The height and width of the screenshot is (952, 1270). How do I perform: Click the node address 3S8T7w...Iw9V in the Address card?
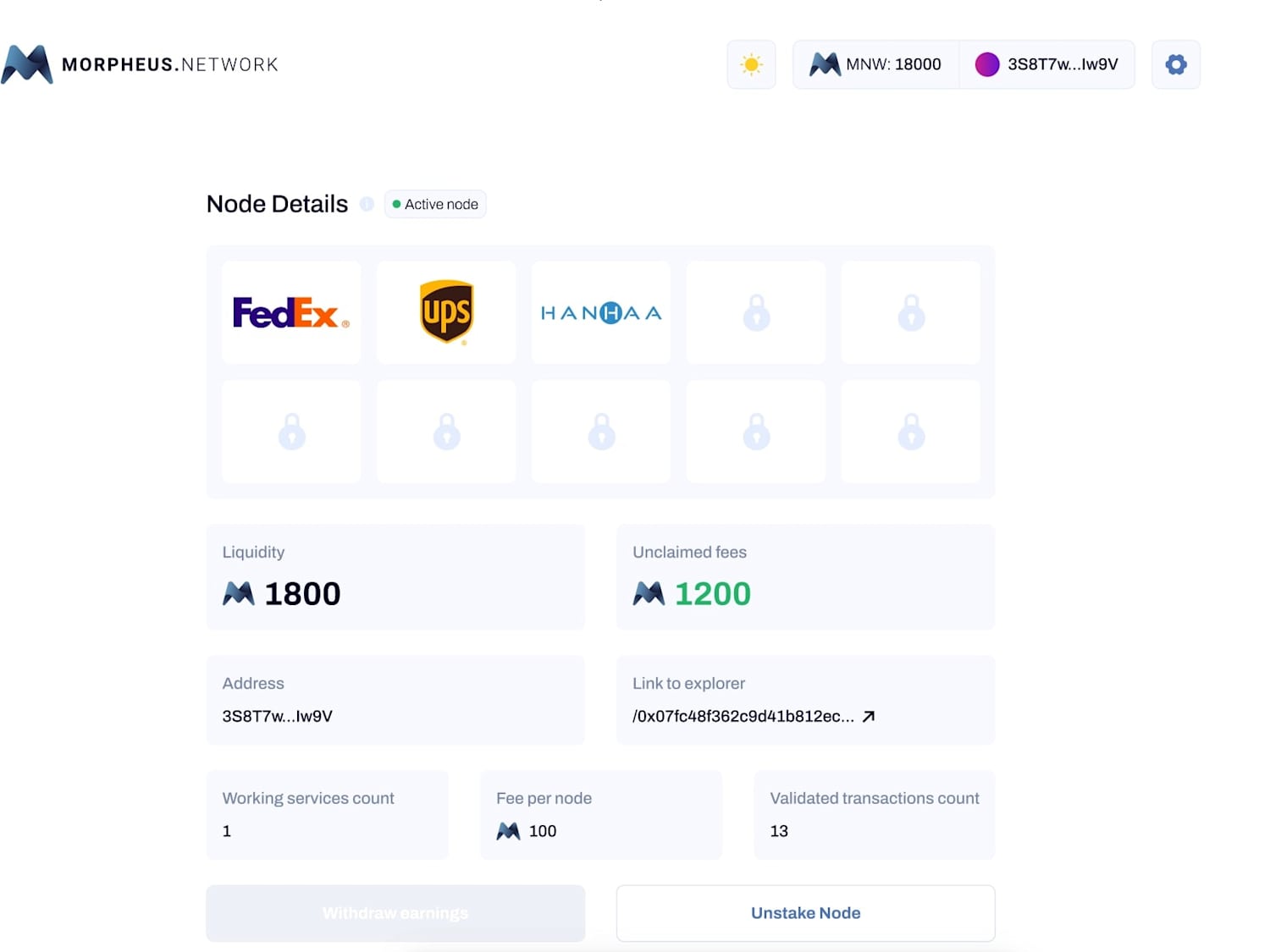pyautogui.click(x=277, y=716)
